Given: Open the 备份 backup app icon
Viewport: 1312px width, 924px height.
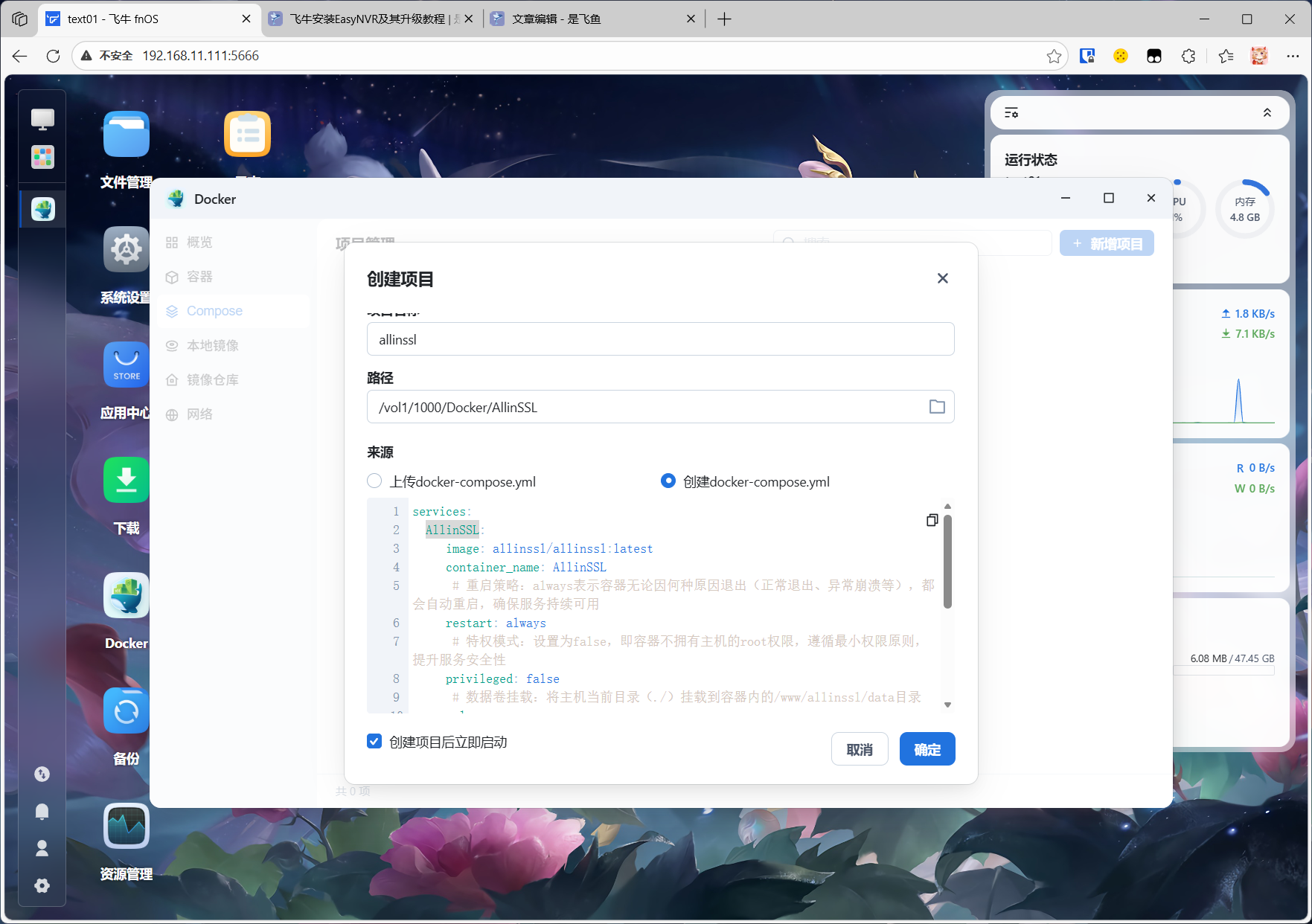Looking at the screenshot, I should point(126,711).
